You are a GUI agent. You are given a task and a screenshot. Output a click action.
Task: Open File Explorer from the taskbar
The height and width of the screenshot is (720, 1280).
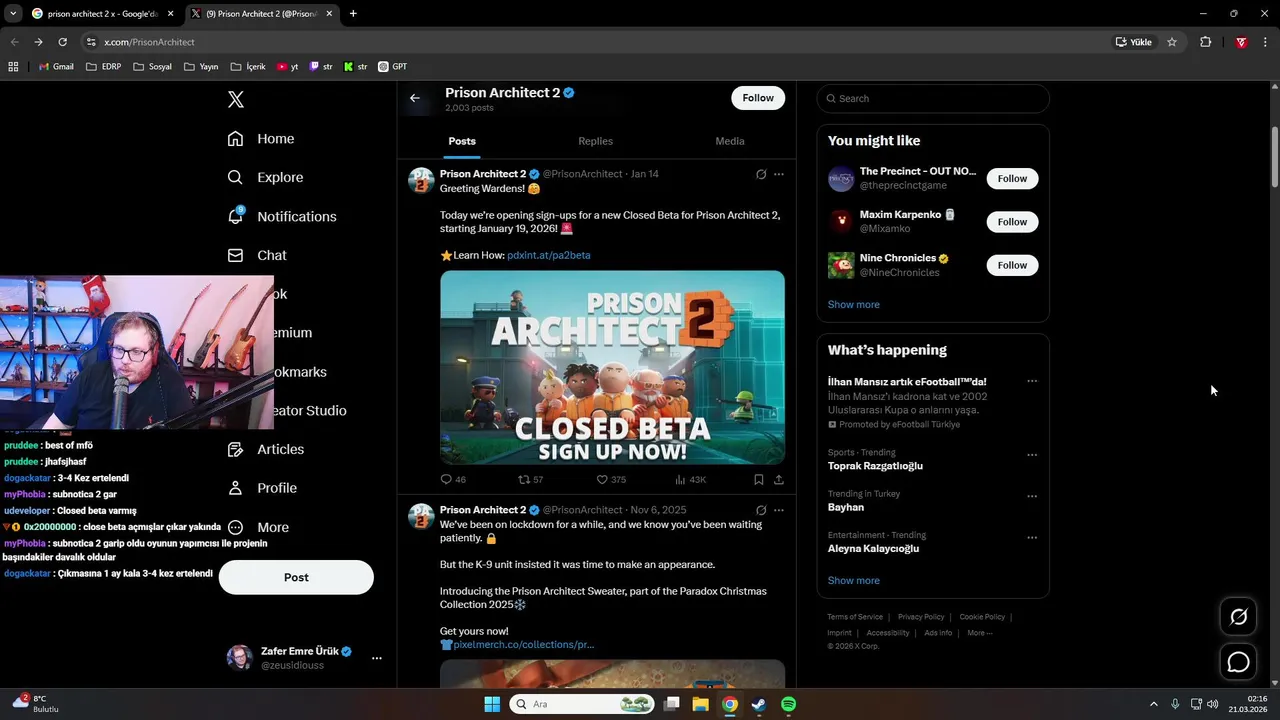coord(700,704)
